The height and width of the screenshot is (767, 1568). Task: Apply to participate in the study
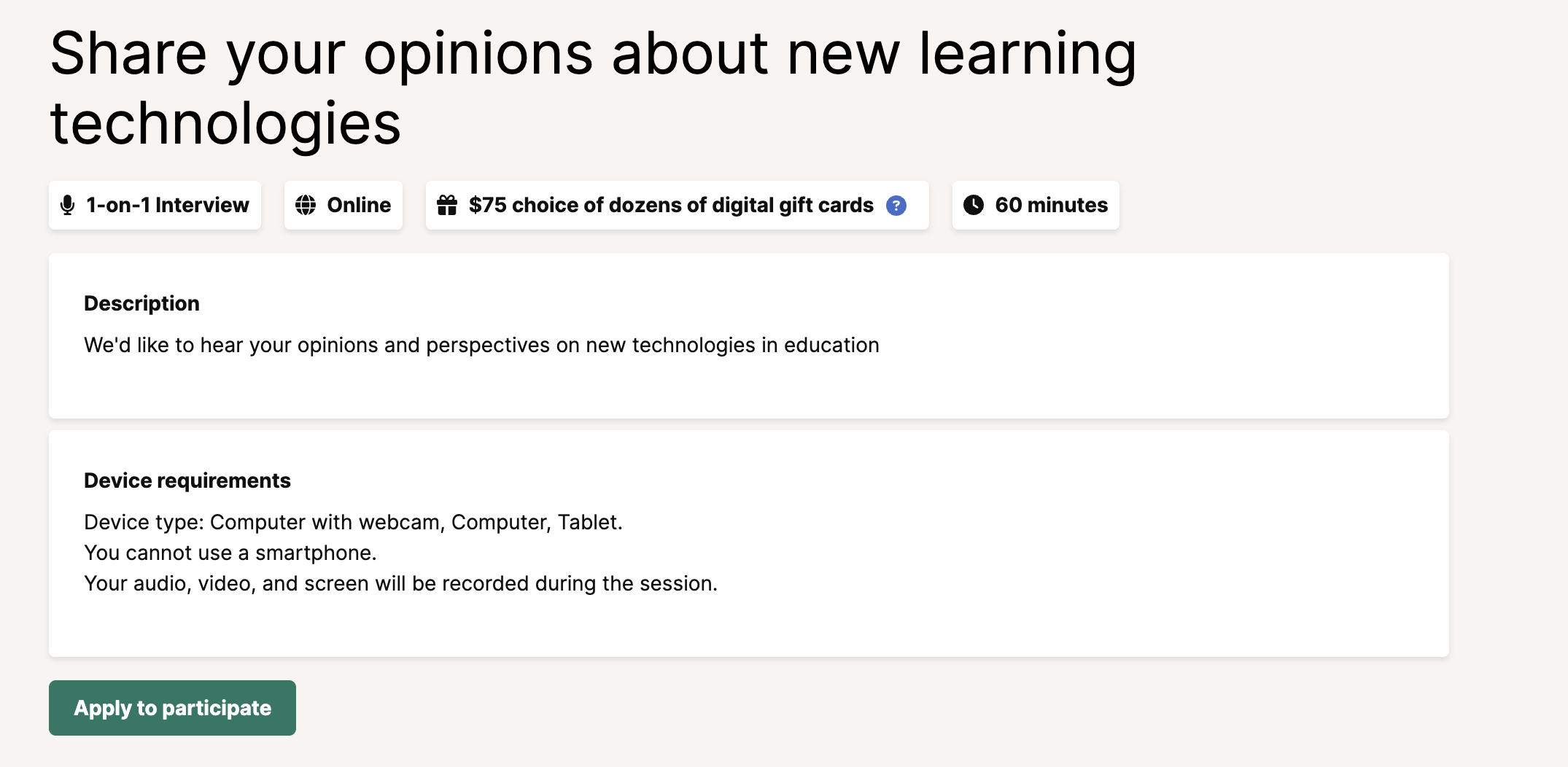[172, 708]
